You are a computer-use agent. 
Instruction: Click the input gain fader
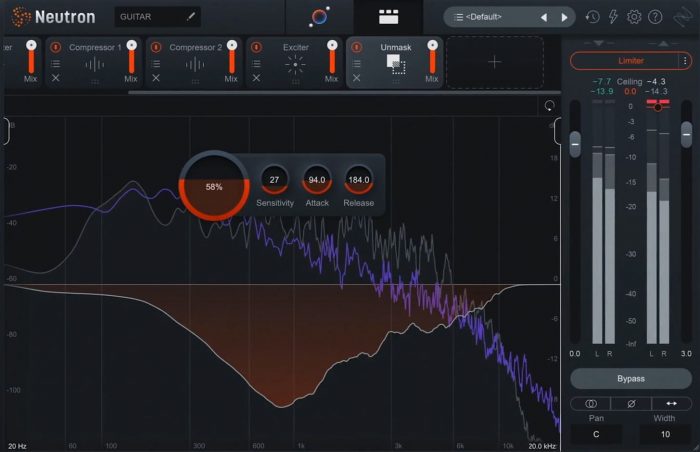tap(575, 144)
